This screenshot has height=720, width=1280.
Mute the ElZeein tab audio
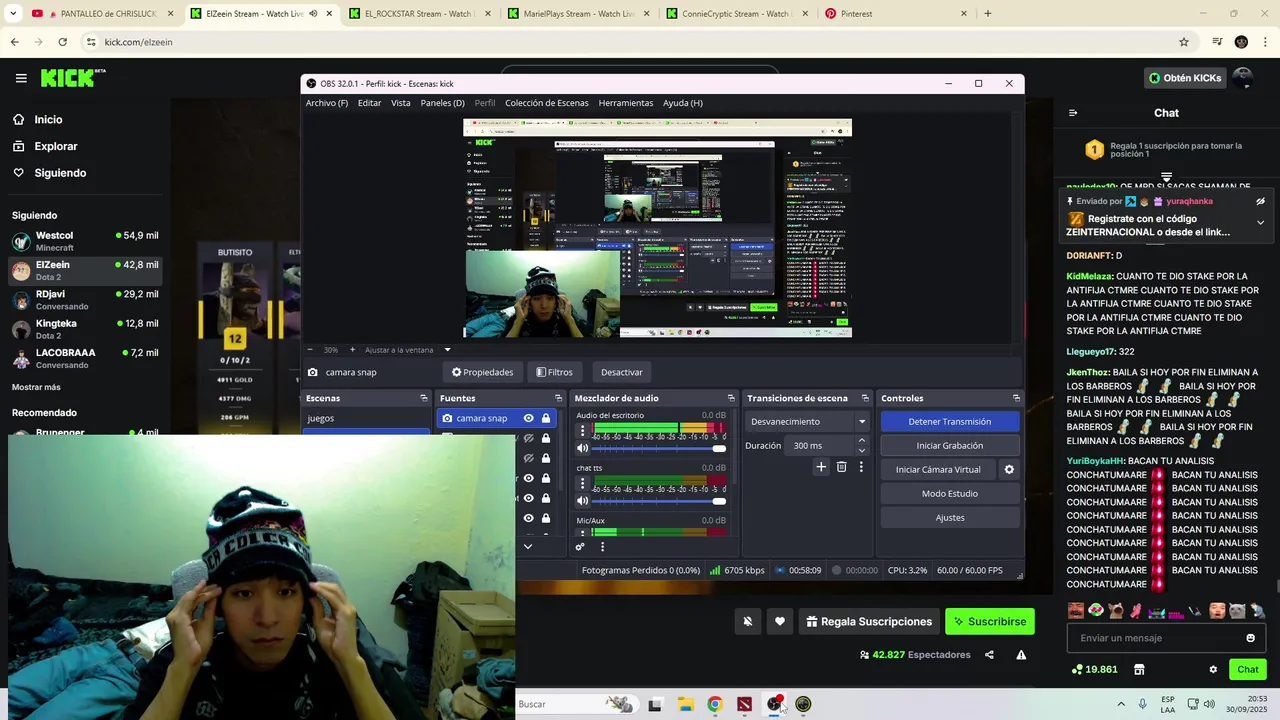coord(313,14)
